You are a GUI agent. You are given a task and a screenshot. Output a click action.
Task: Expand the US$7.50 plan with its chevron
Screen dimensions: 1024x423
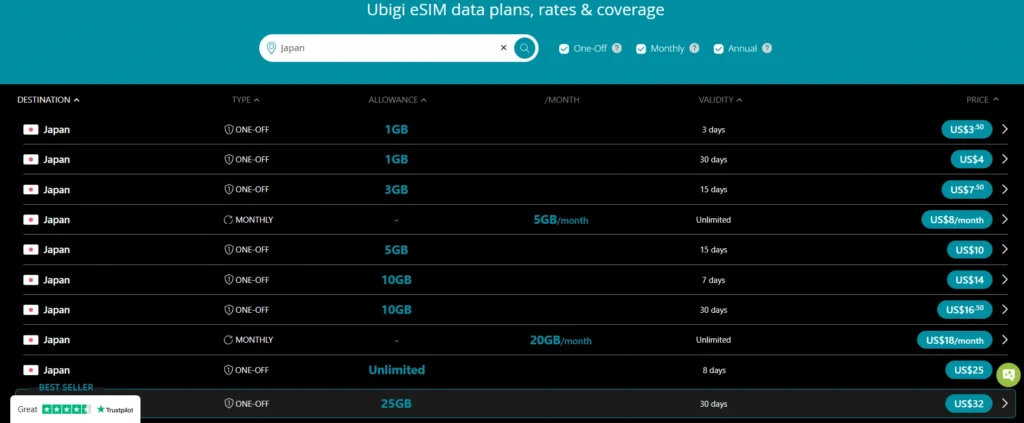point(1004,189)
